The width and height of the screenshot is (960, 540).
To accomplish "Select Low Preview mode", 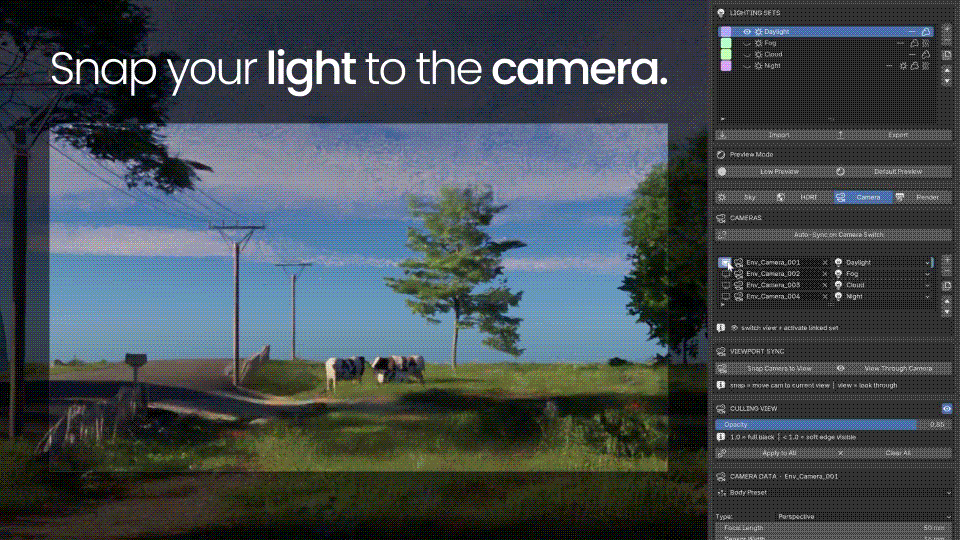I will [774, 172].
